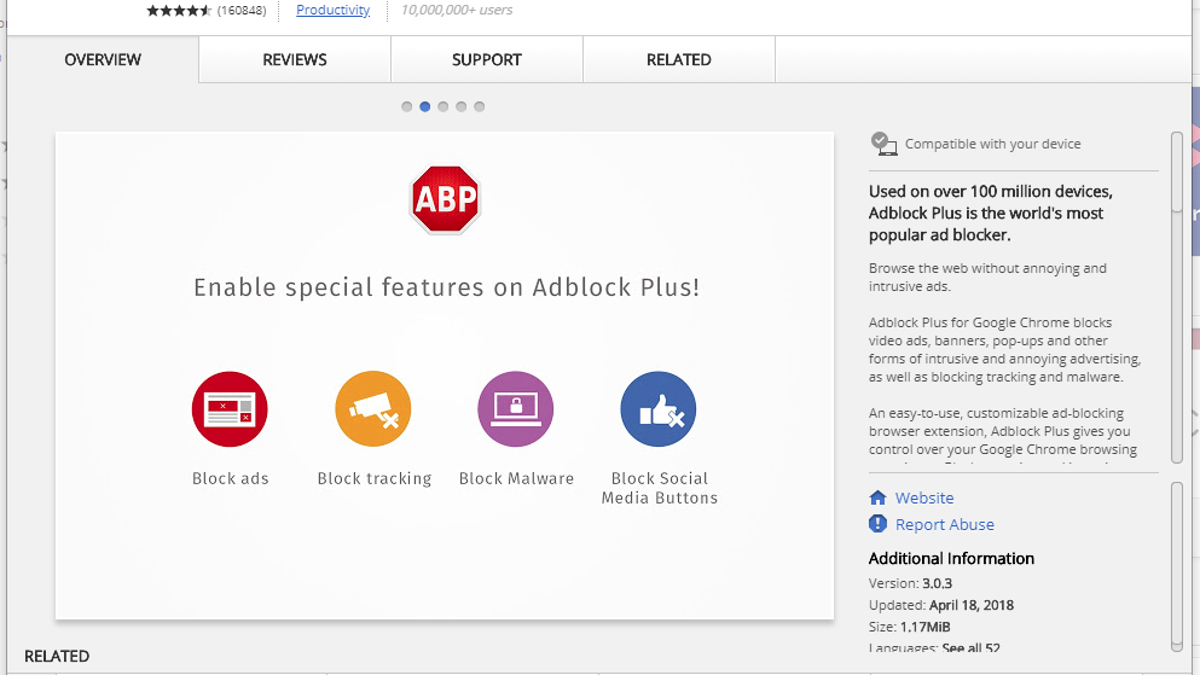Click the Additional Information heading
Screen dimensions: 1200x675
point(951,558)
